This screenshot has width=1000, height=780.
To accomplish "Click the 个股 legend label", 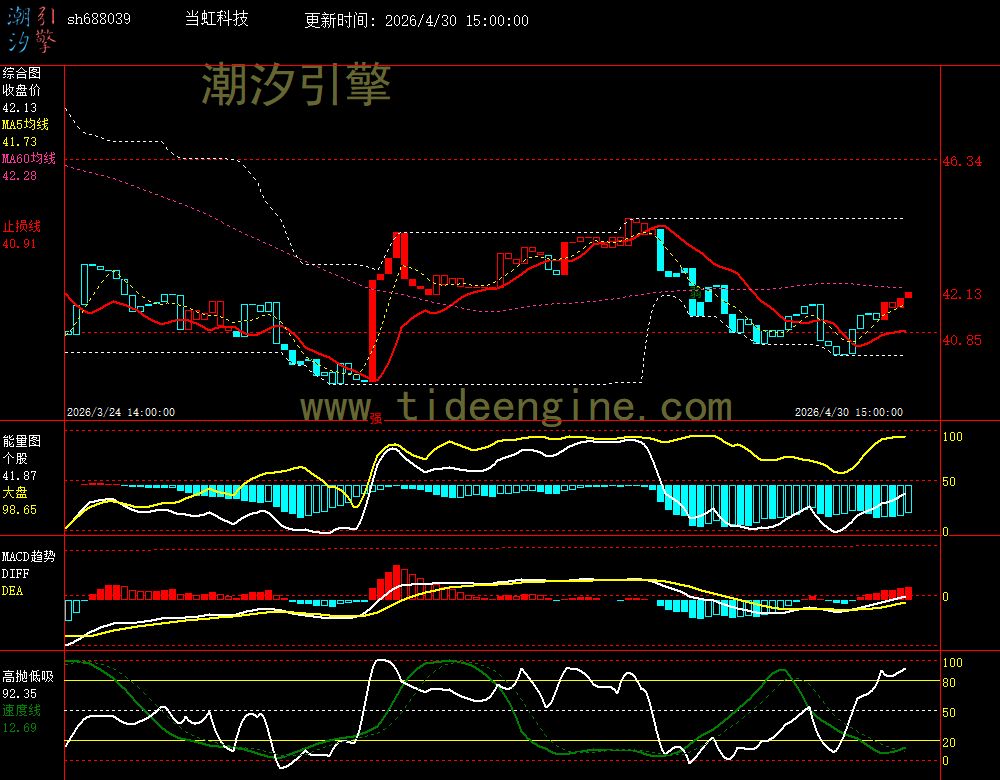I will (x=15, y=458).
